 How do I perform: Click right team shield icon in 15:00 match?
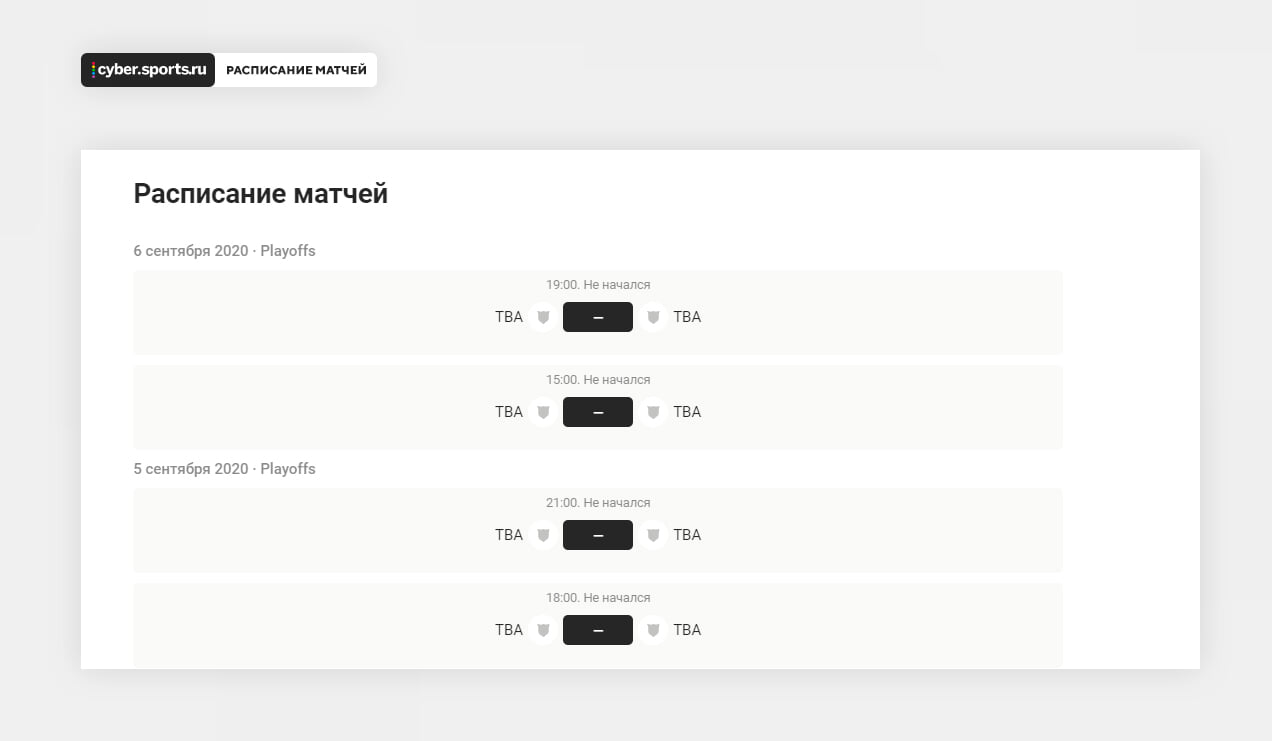[x=653, y=412]
